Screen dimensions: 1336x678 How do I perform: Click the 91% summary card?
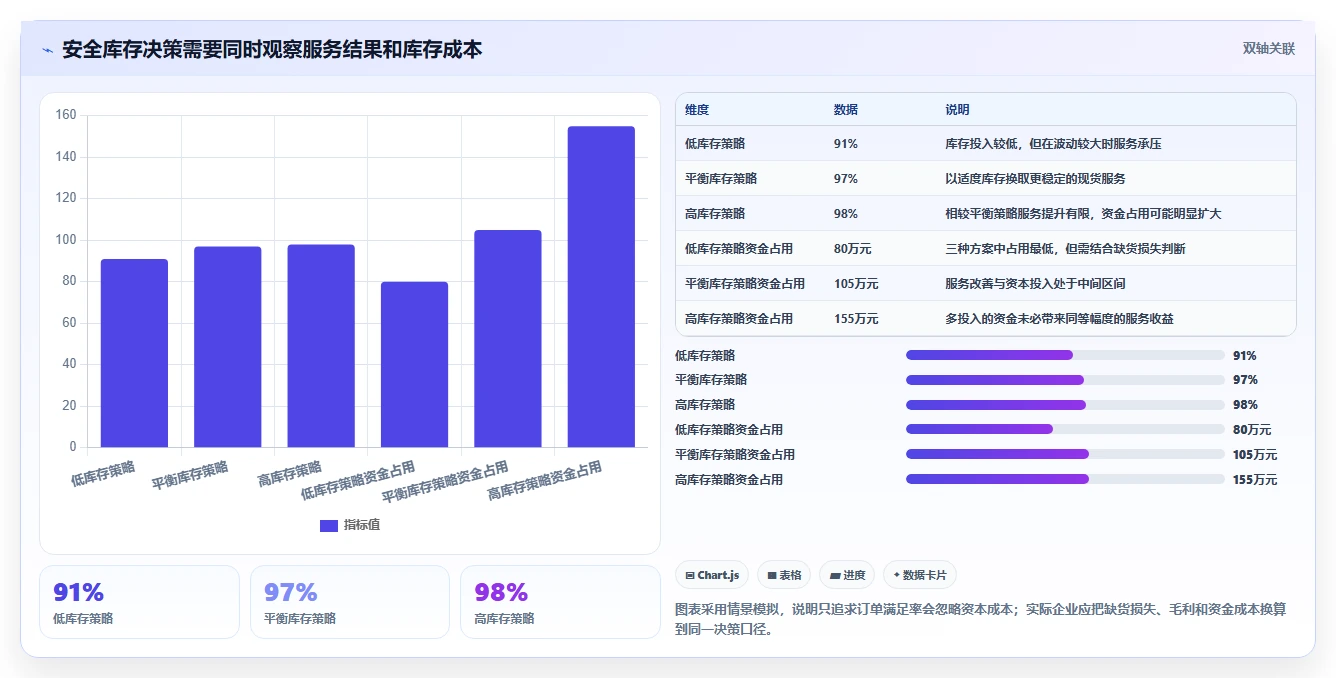139,602
